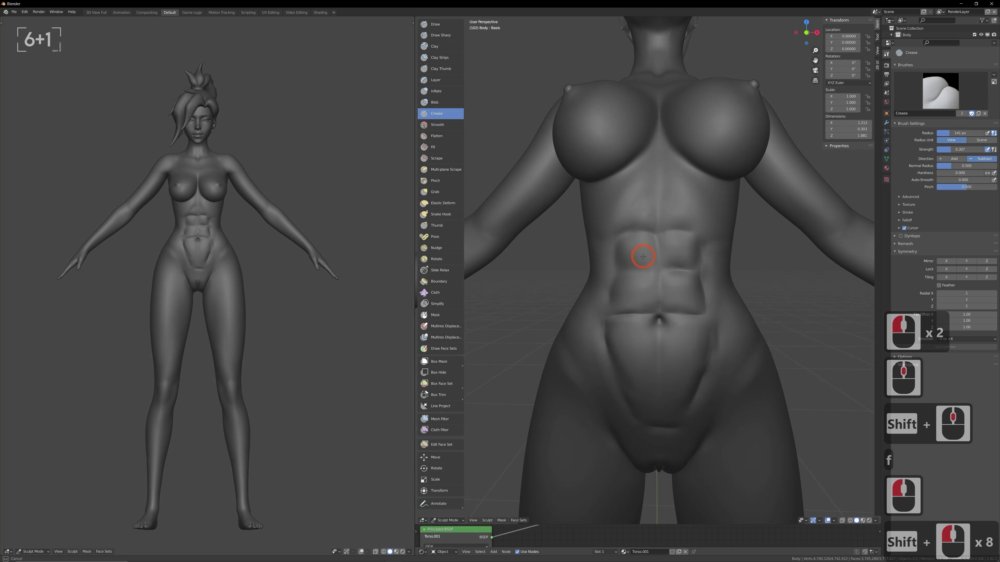
Task: Select Scene Collection in the outliner
Action: click(909, 29)
